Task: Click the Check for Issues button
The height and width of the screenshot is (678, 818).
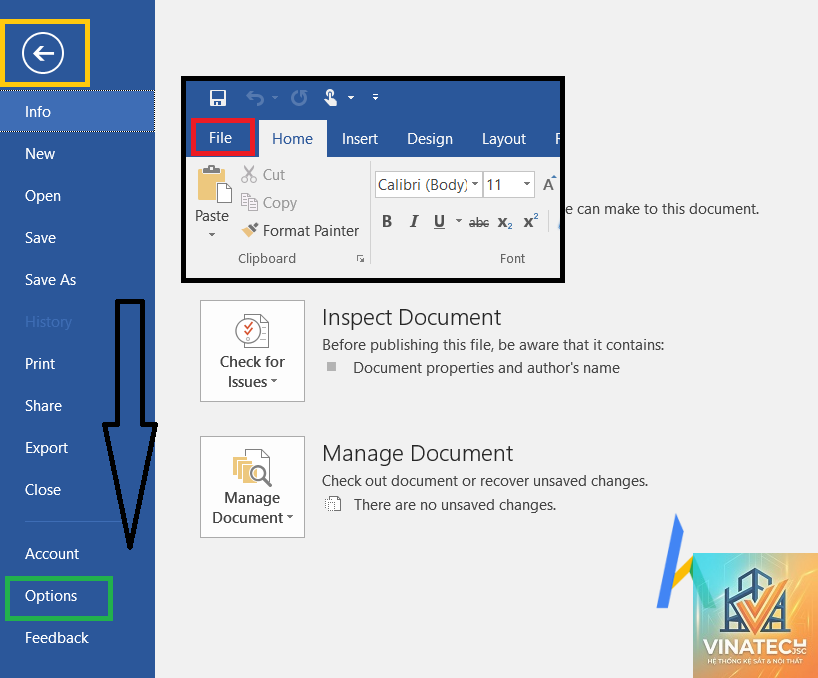Action: (x=252, y=351)
